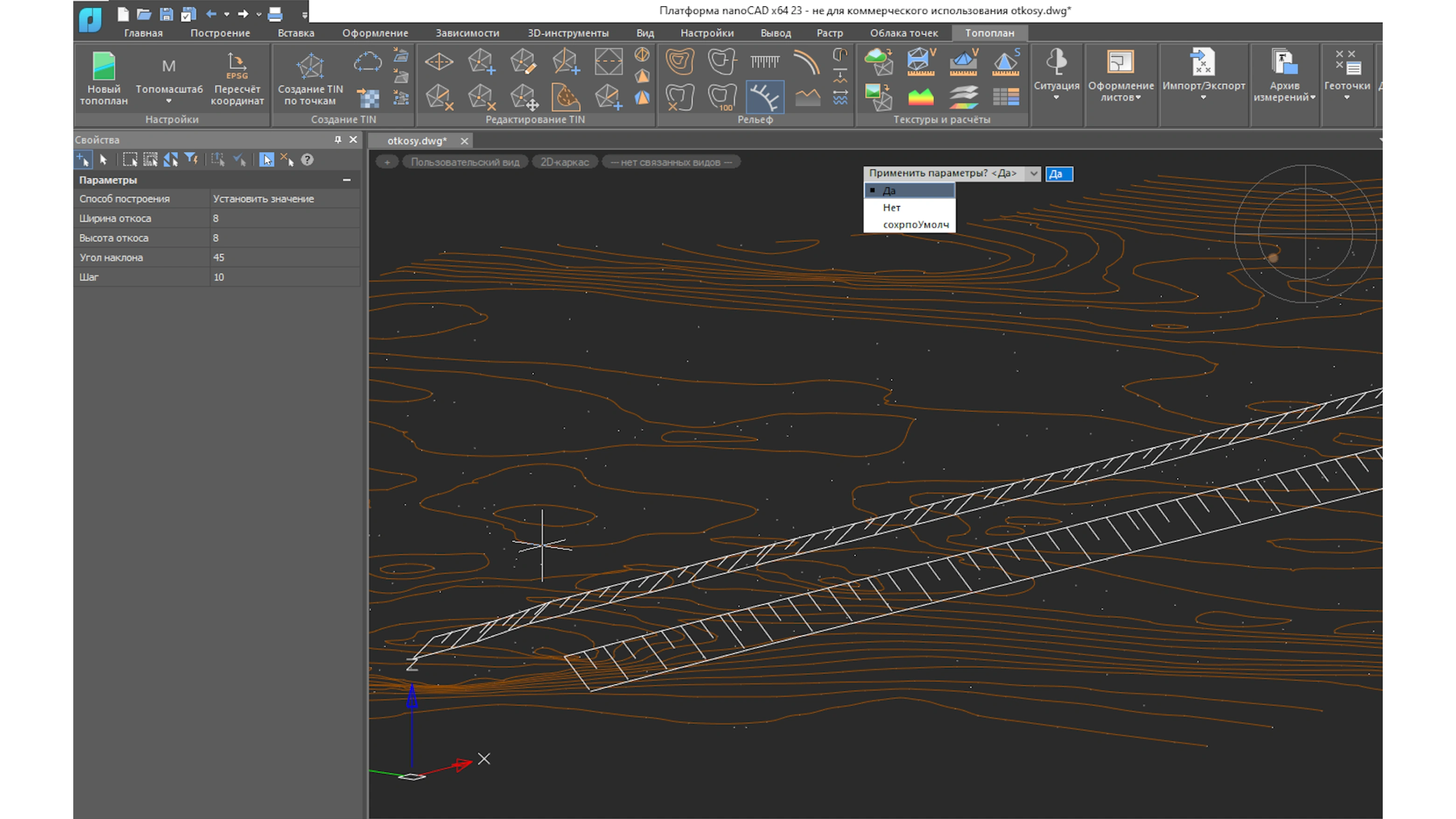Click the save icon in quick access toolbar

[x=166, y=14]
